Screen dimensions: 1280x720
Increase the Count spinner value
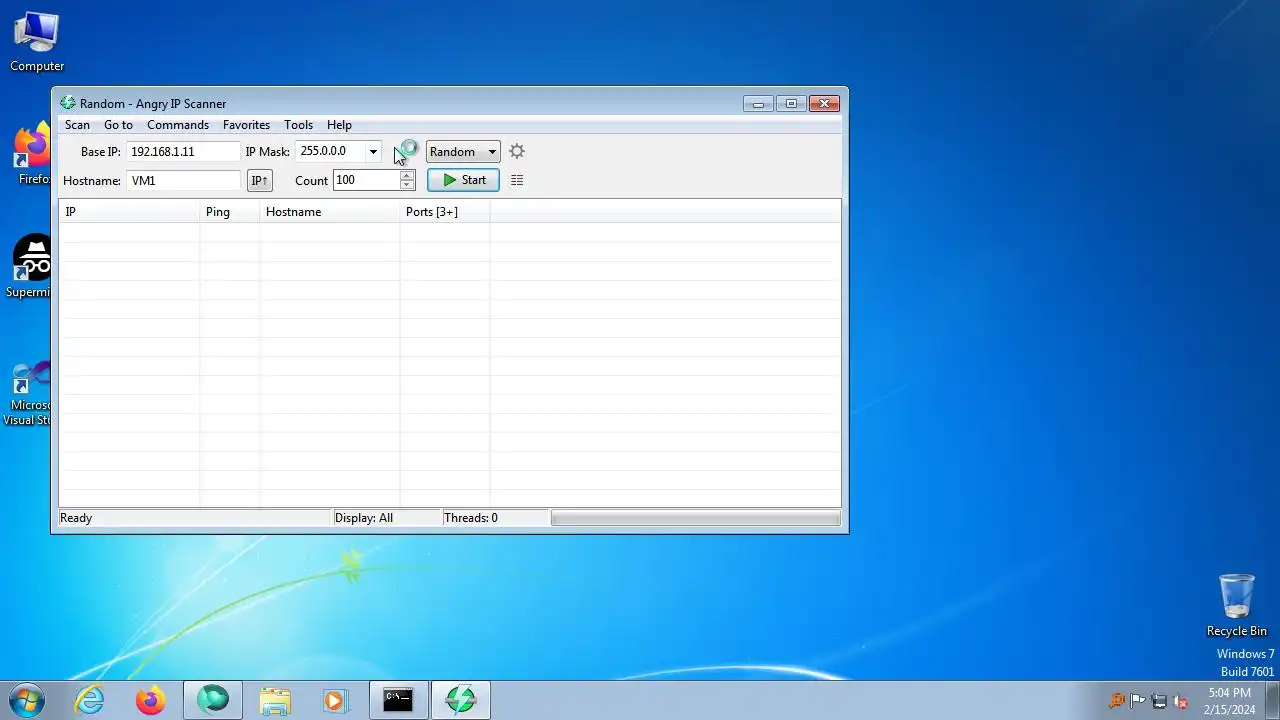407,175
